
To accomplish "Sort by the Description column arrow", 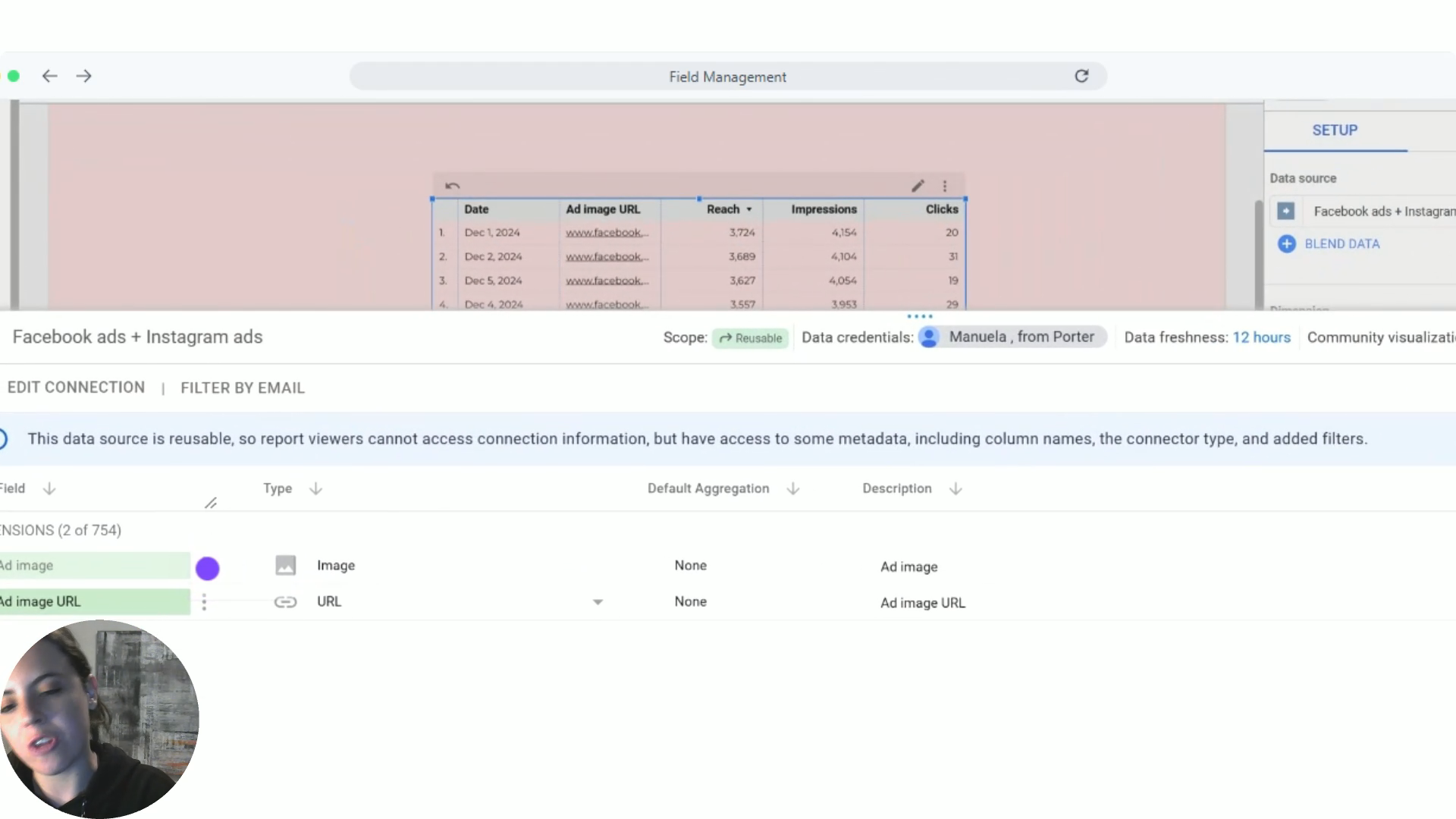I will tap(955, 489).
